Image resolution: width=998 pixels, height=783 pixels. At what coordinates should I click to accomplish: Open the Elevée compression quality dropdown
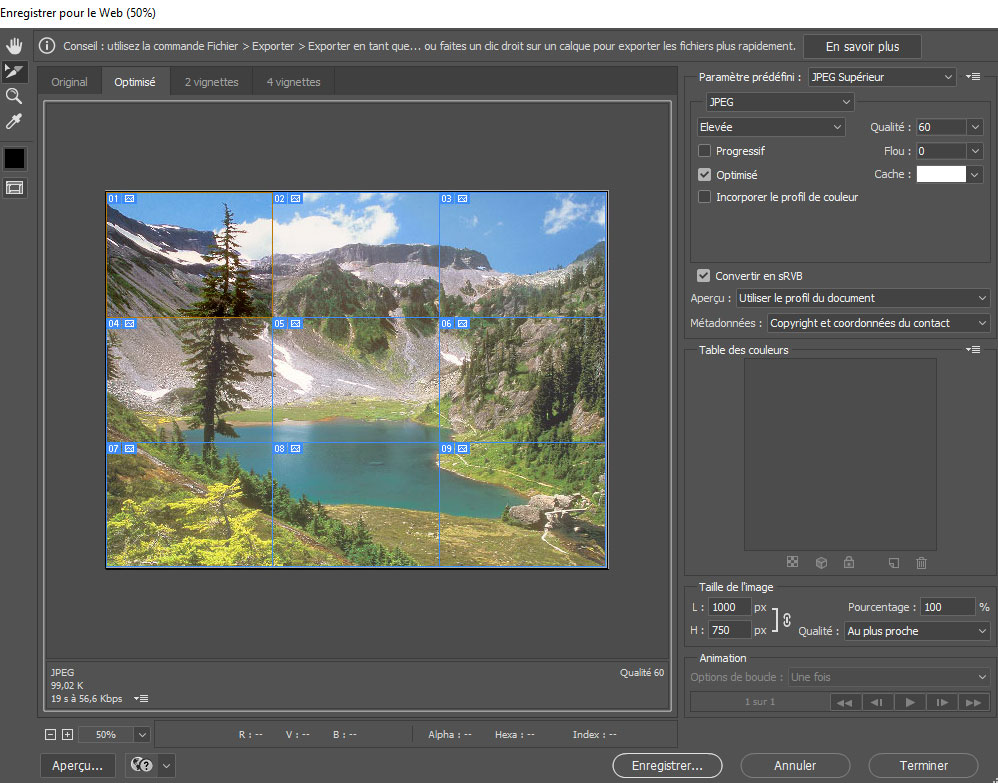(x=771, y=127)
